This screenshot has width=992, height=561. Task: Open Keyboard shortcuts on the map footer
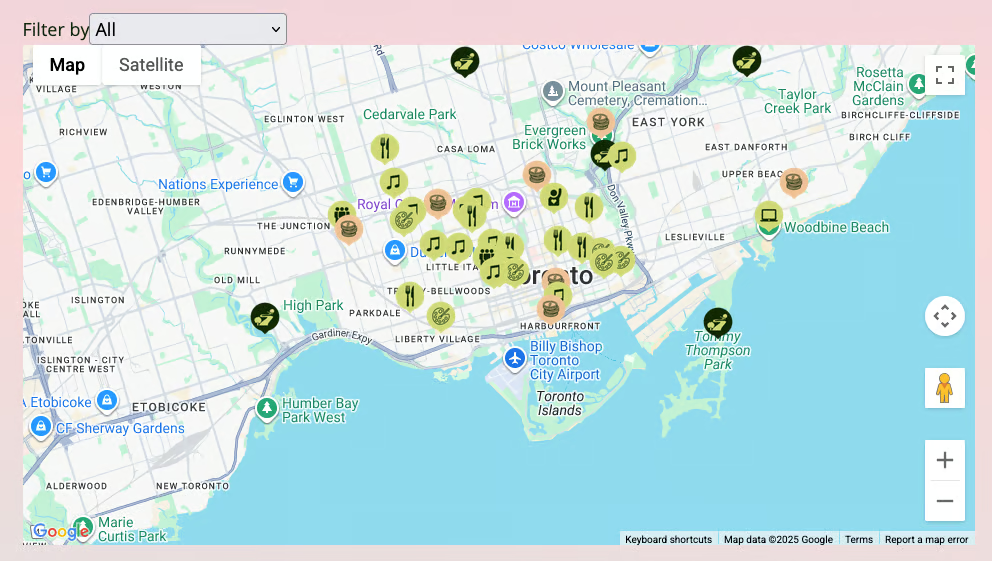point(668,539)
